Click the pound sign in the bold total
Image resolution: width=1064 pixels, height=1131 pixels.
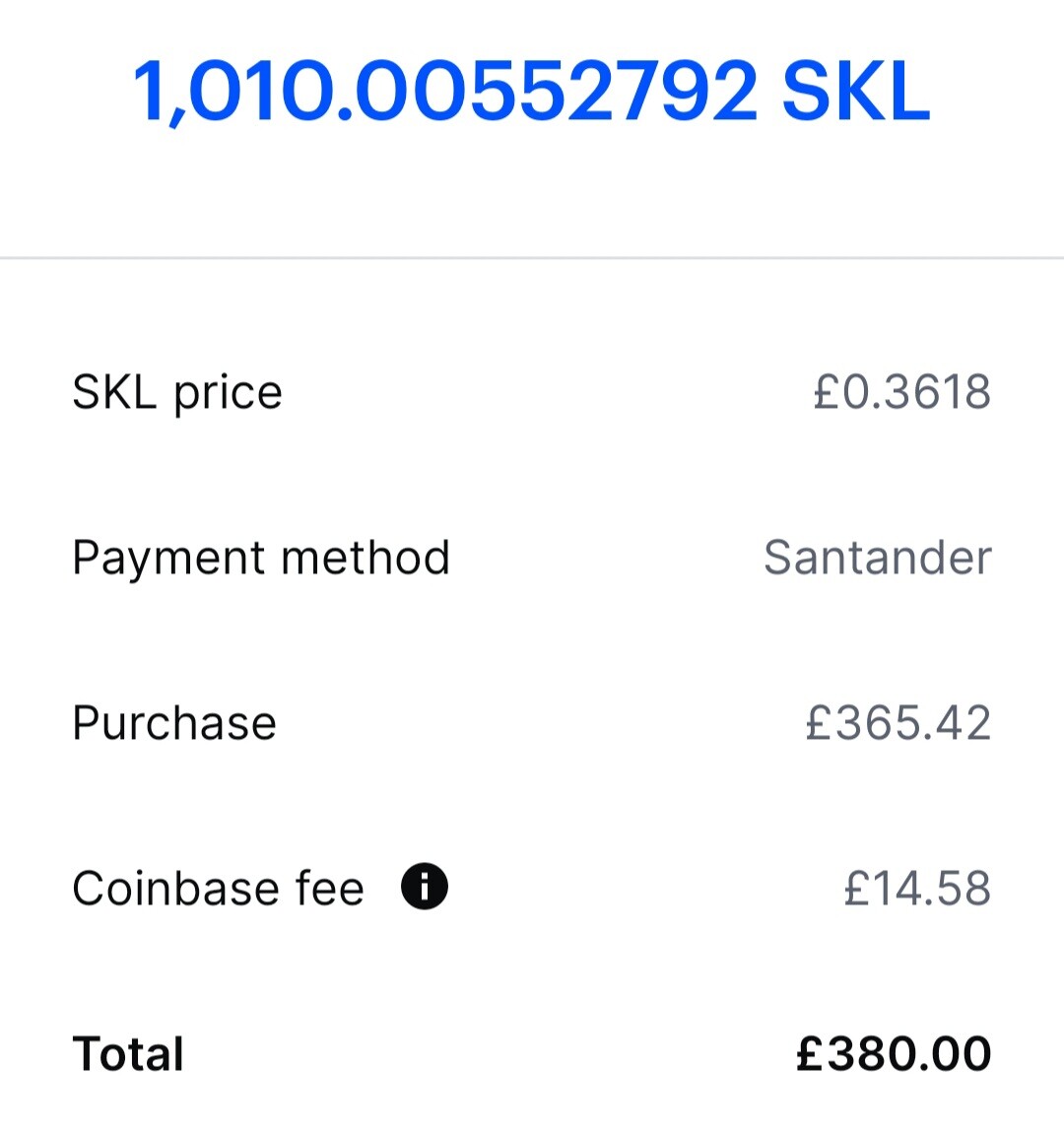click(x=809, y=1054)
